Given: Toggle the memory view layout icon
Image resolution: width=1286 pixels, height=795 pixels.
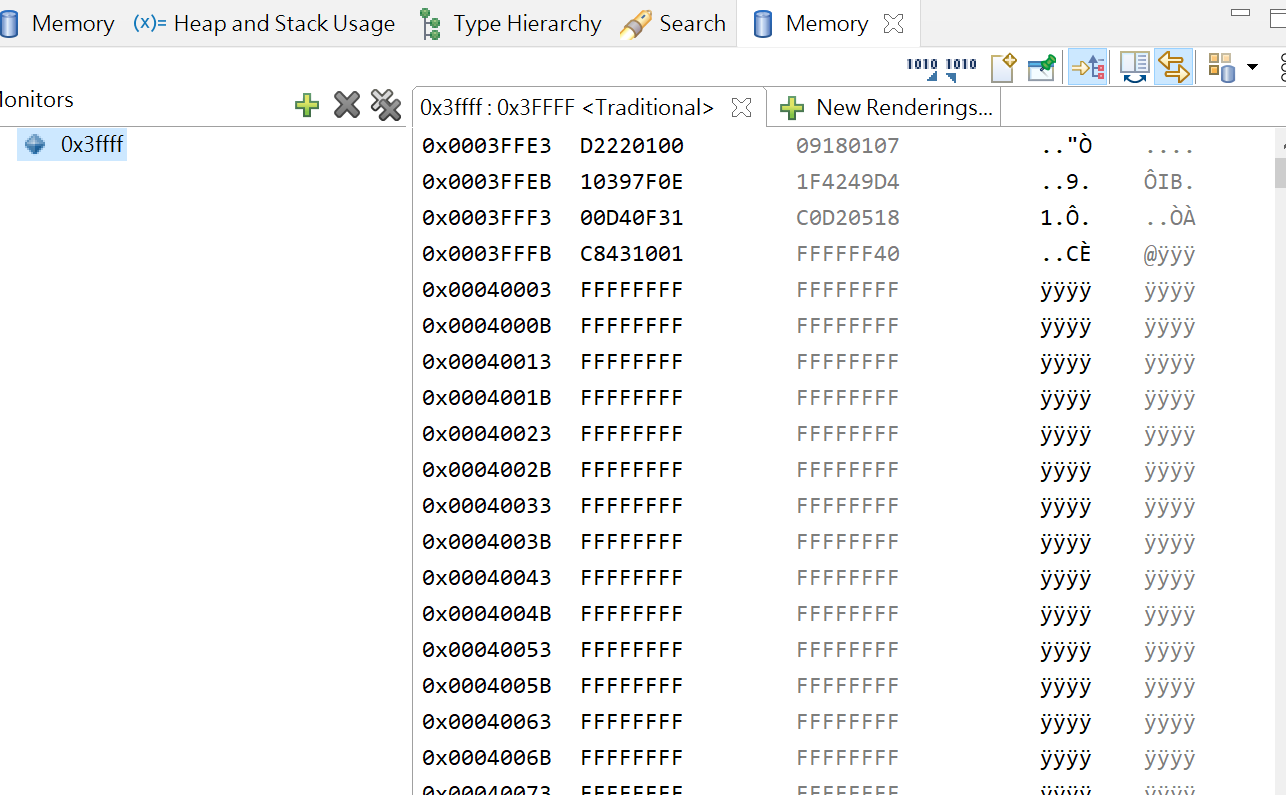Looking at the screenshot, I should click(x=1220, y=67).
